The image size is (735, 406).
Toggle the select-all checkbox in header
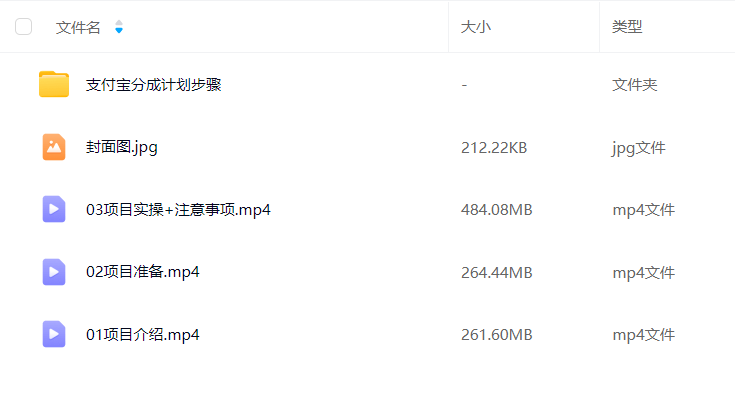coord(23,27)
